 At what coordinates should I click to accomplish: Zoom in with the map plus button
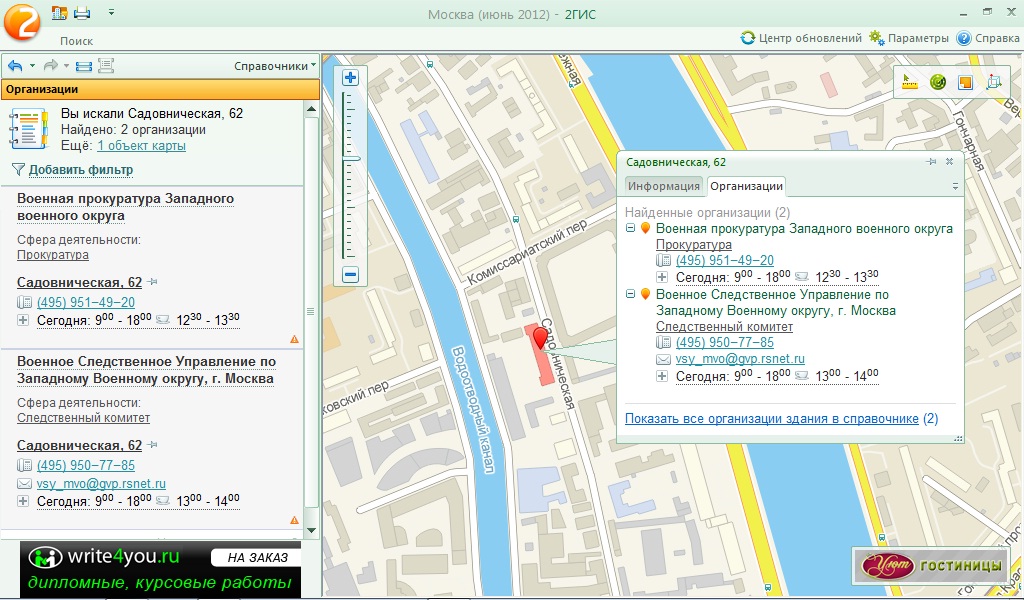click(x=350, y=78)
